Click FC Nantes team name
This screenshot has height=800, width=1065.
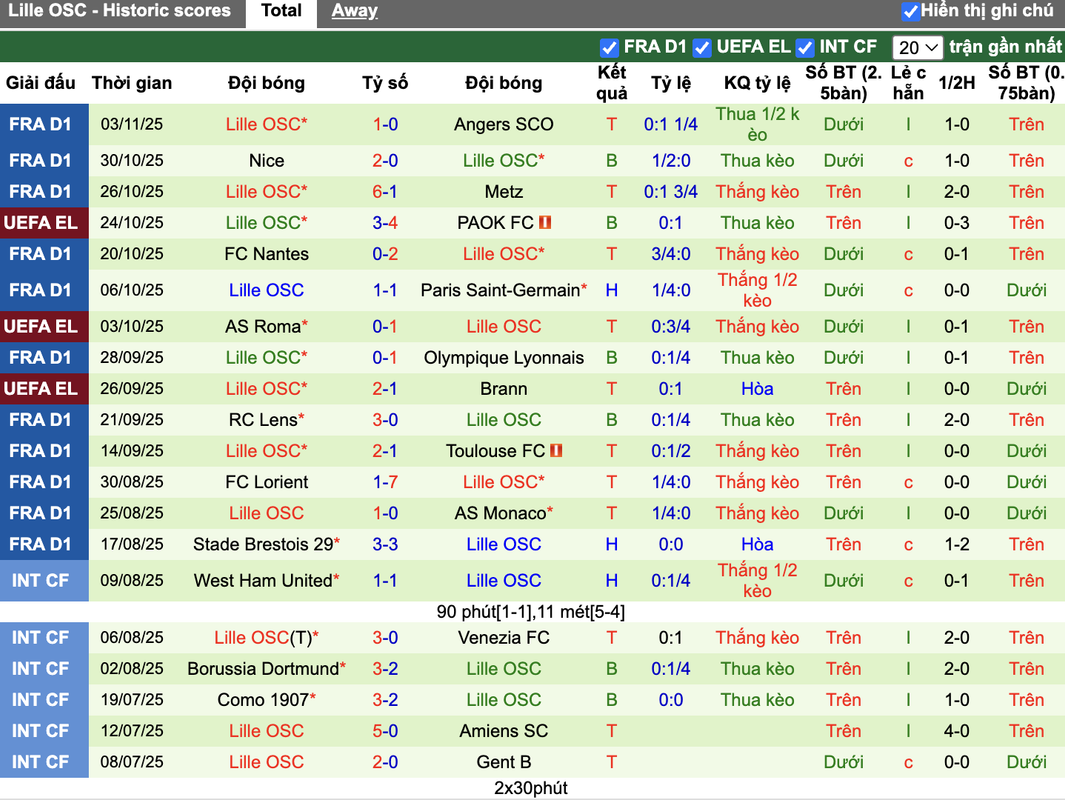pyautogui.click(x=266, y=254)
